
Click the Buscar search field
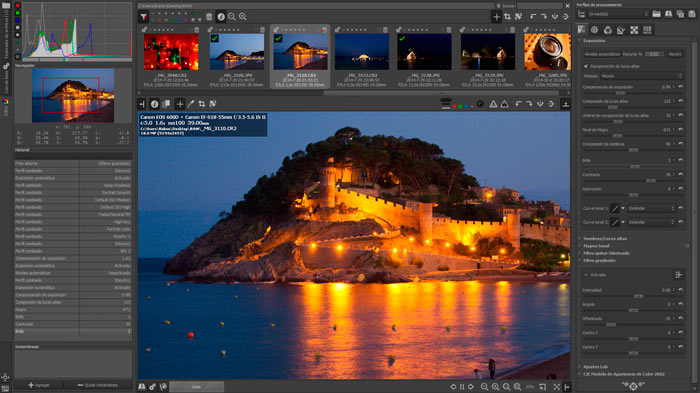pos(540,6)
